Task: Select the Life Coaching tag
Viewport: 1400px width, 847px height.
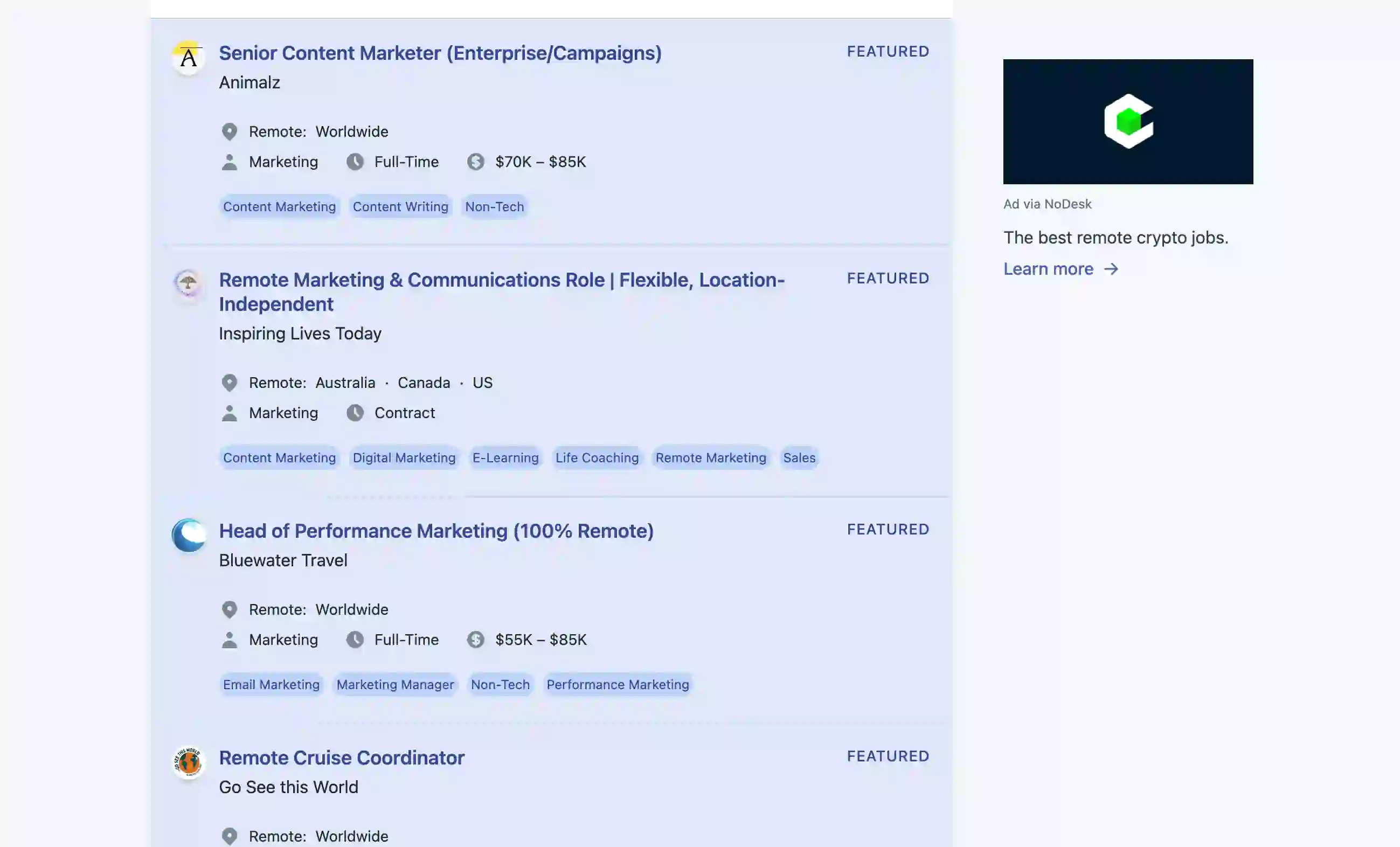Action: (x=596, y=457)
